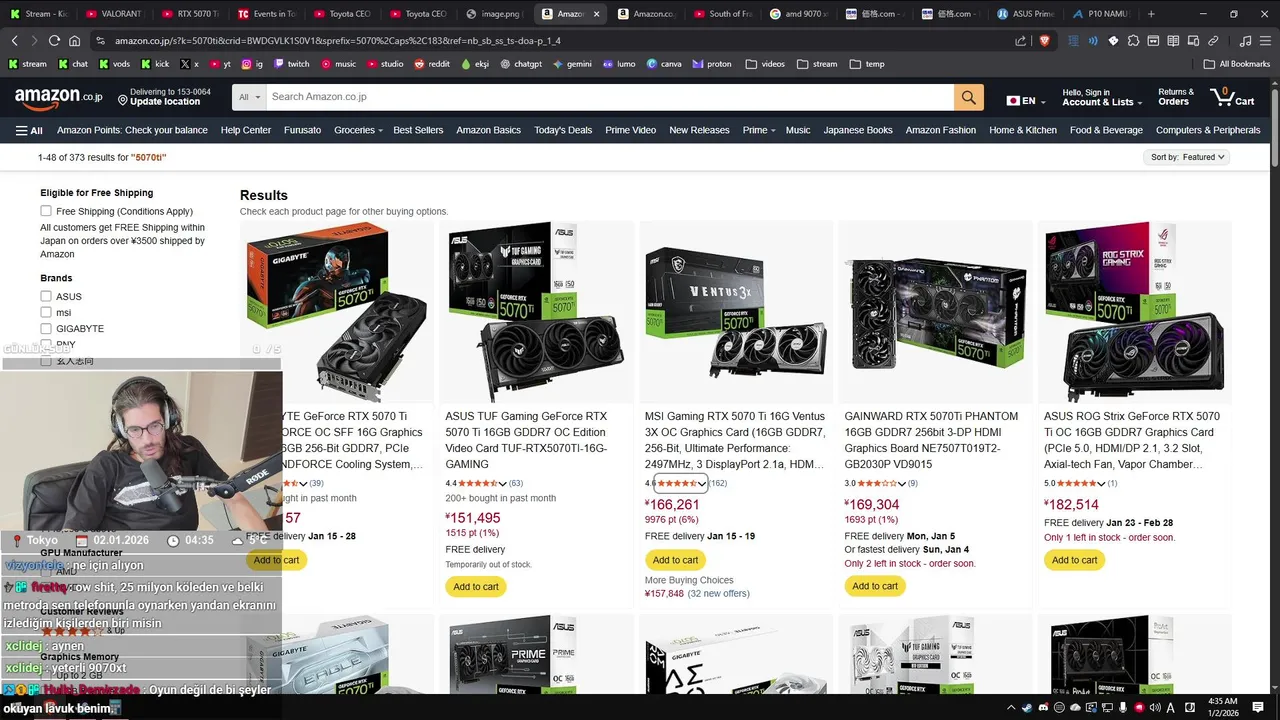The height and width of the screenshot is (720, 1280).
Task: Open Today's Deals nav item
Action: tap(563, 130)
